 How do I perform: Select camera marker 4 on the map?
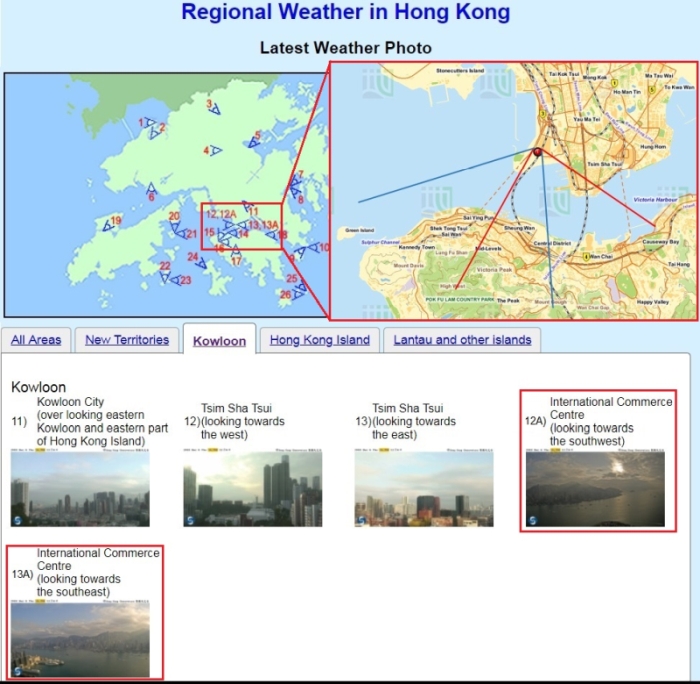(215, 151)
